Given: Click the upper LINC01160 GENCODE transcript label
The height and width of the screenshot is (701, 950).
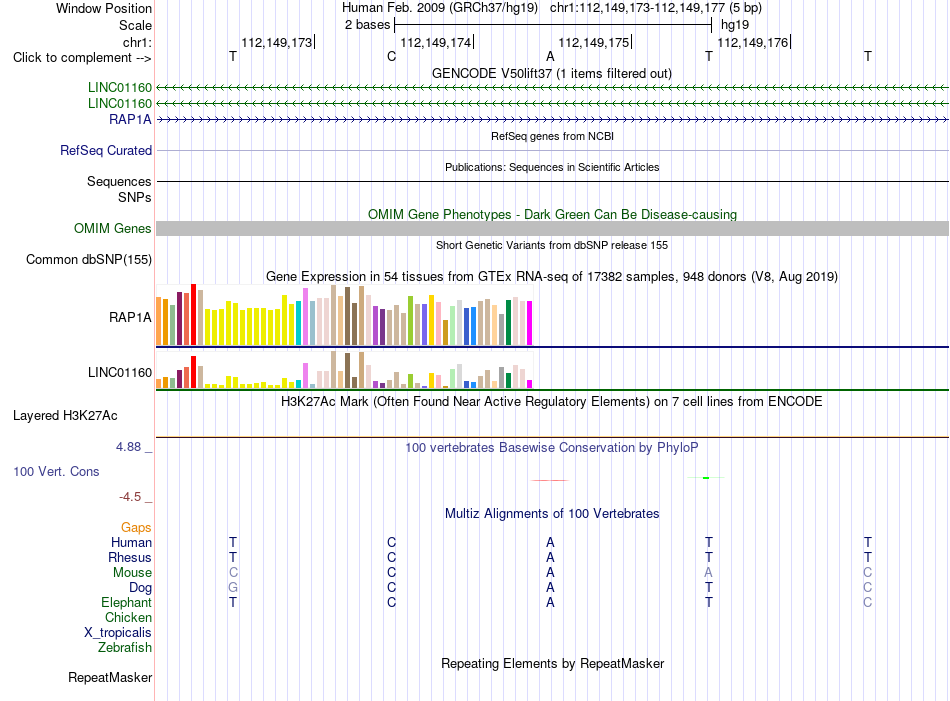Looking at the screenshot, I should point(119,87).
